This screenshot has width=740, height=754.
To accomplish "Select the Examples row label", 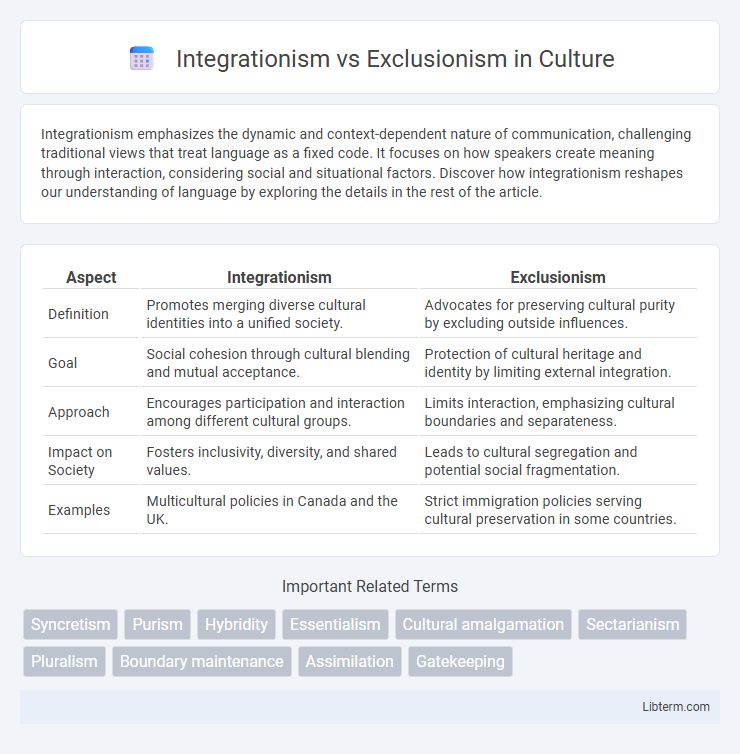I will tap(79, 510).
